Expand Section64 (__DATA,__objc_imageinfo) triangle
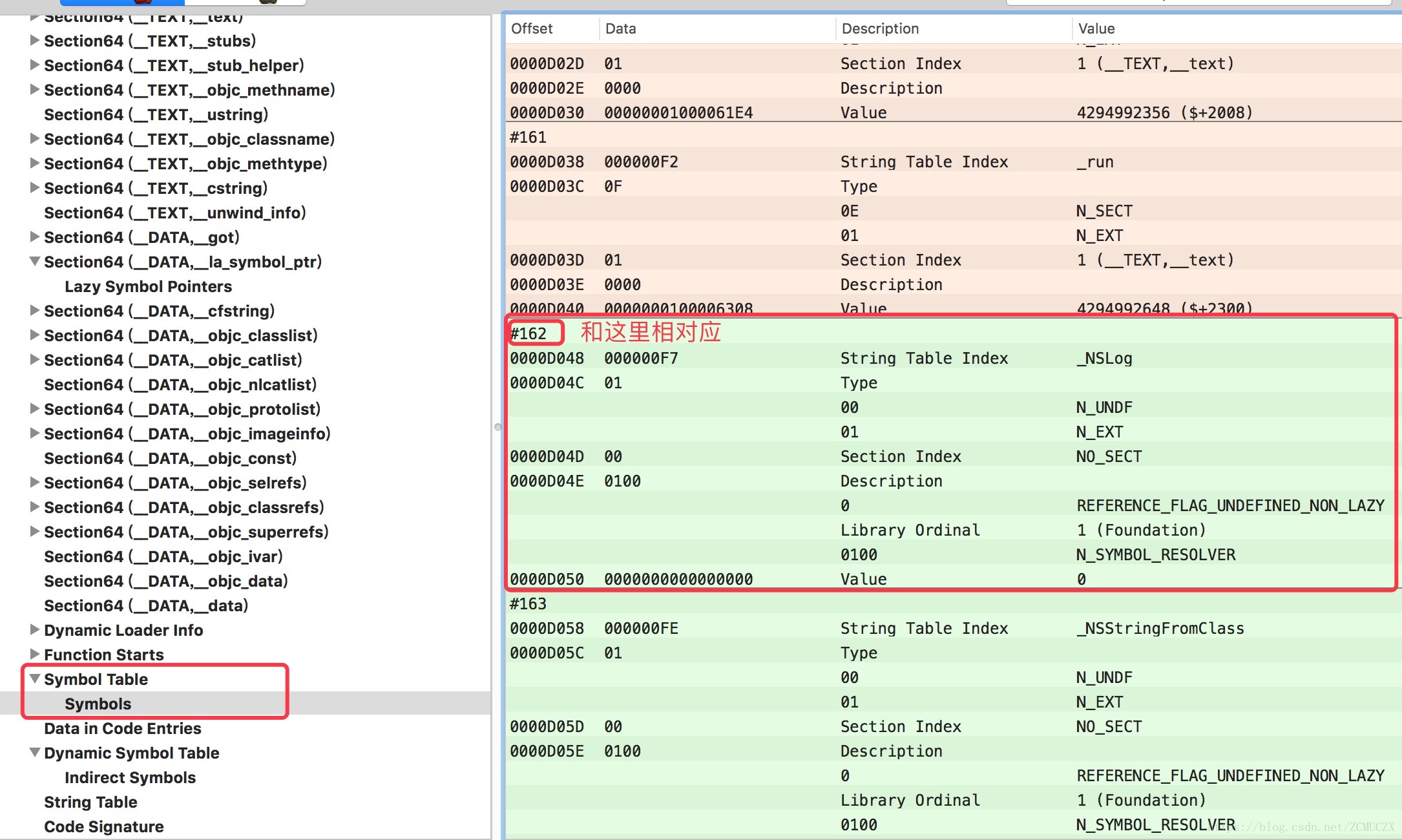 coord(35,433)
